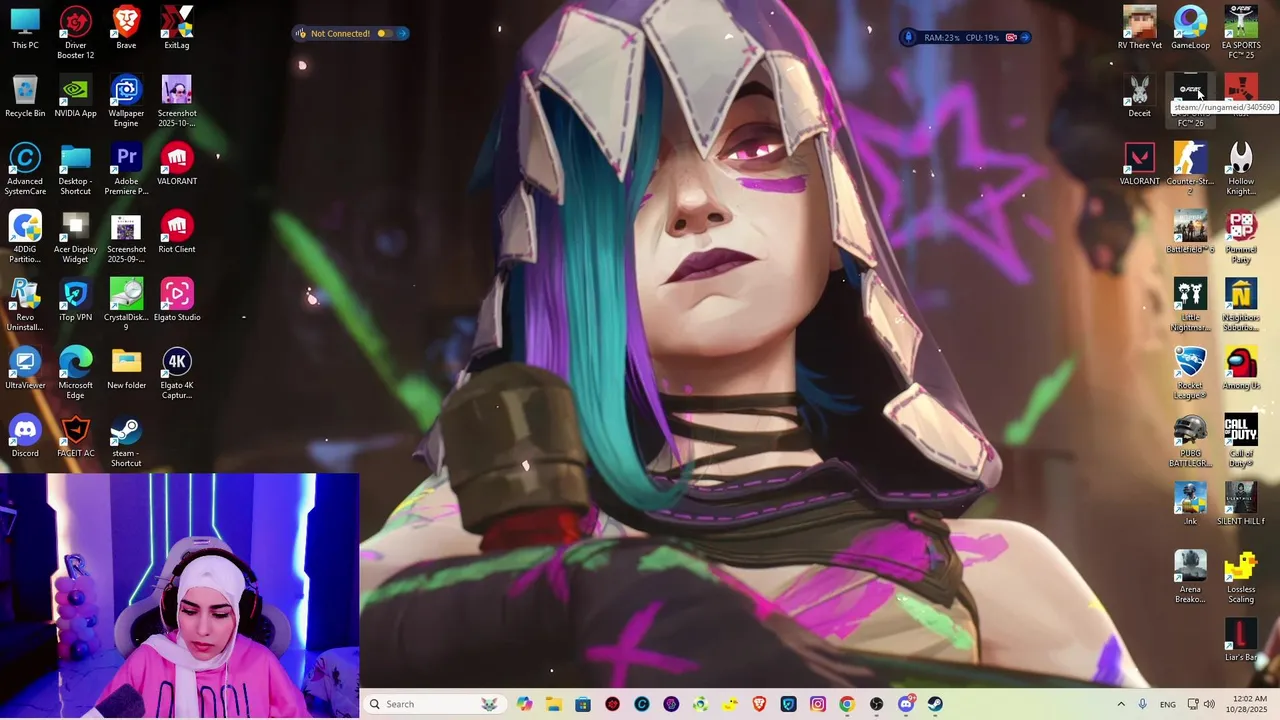Launch the NVIDIA App shortcut
This screenshot has height=720, width=1280.
click(75, 96)
